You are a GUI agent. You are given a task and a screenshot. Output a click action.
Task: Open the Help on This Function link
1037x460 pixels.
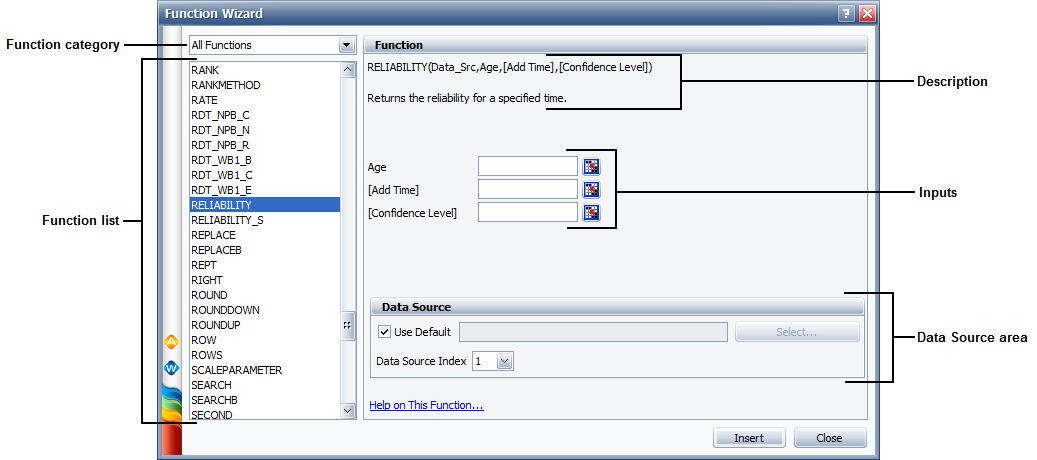(x=426, y=405)
